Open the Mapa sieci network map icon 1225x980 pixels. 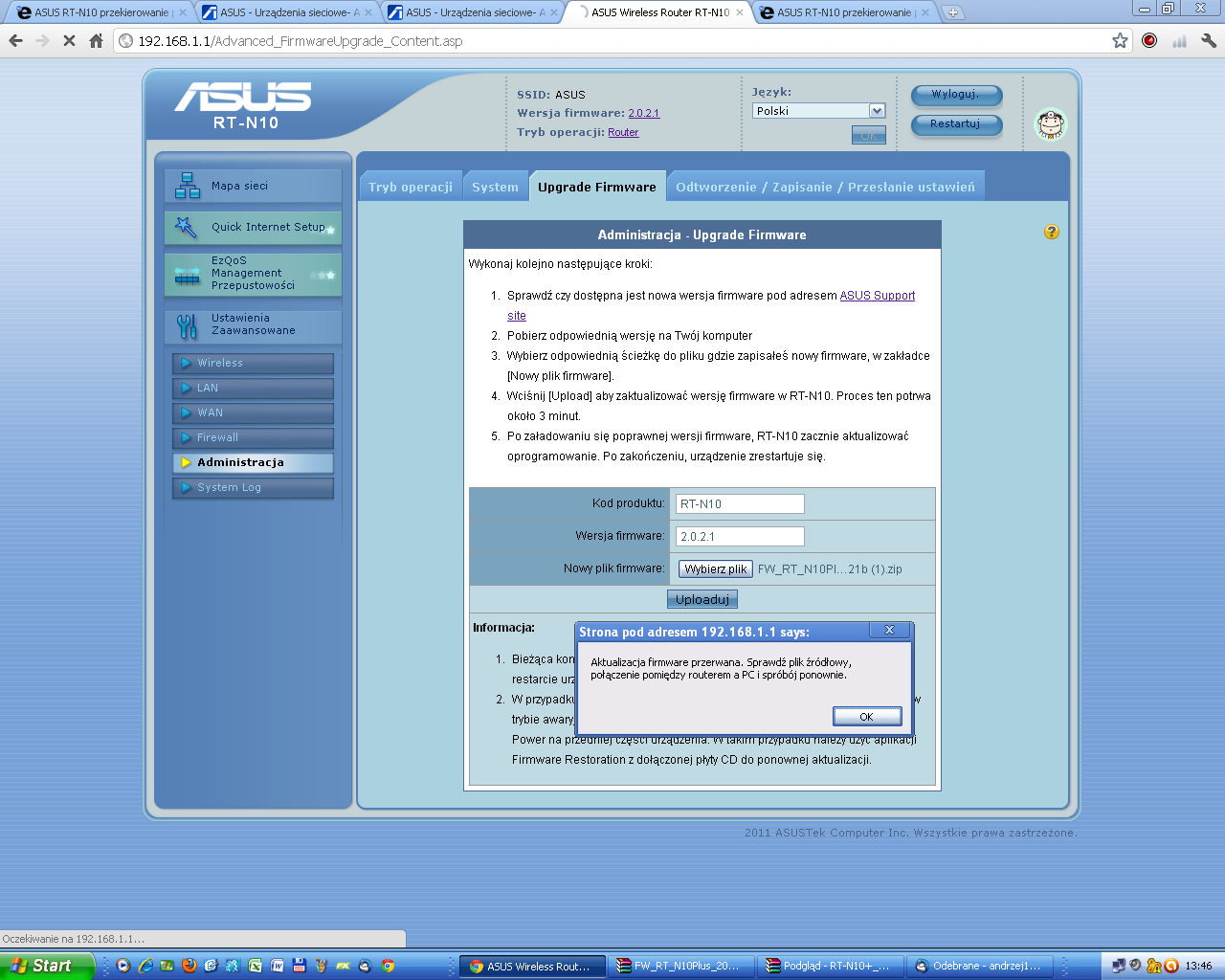pyautogui.click(x=186, y=187)
